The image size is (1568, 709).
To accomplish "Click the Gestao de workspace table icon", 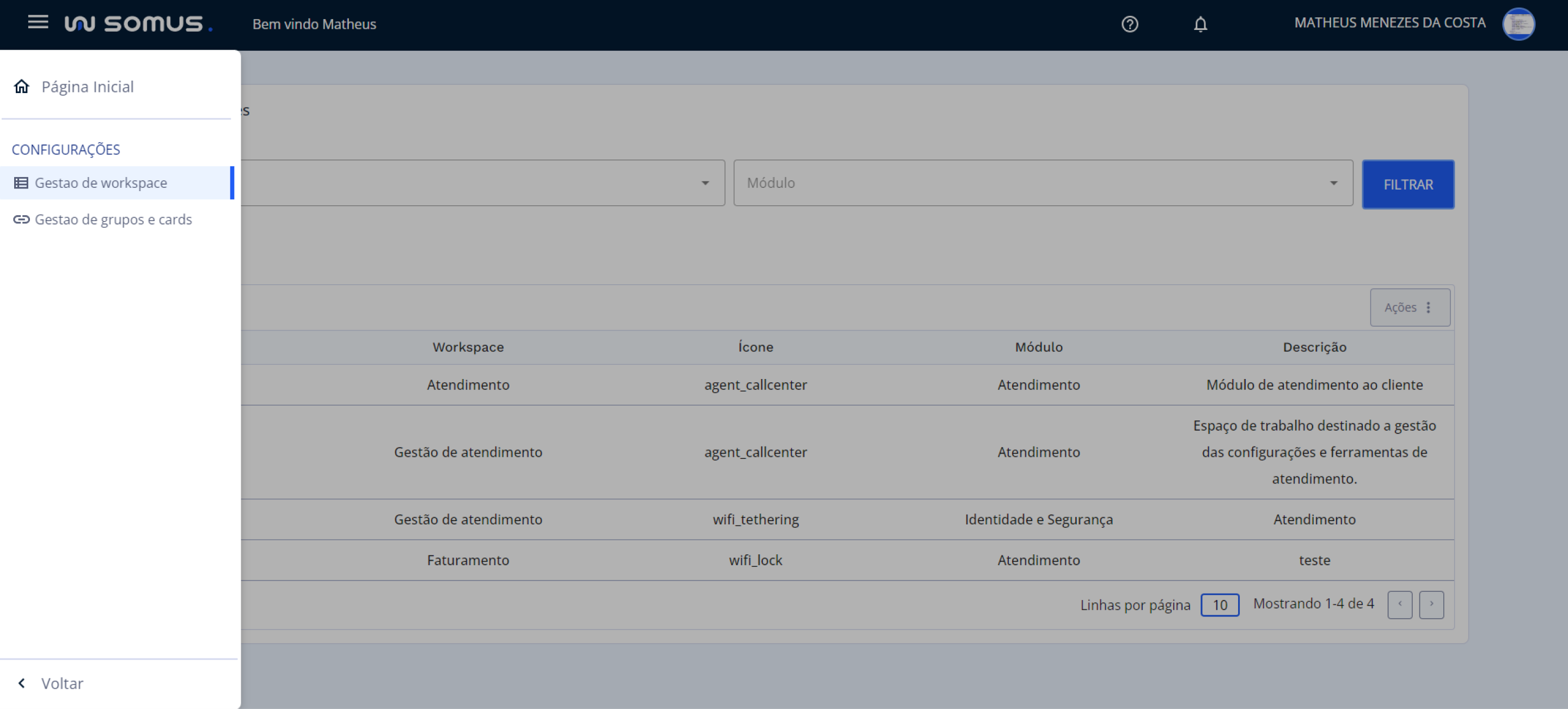I will click(x=21, y=182).
